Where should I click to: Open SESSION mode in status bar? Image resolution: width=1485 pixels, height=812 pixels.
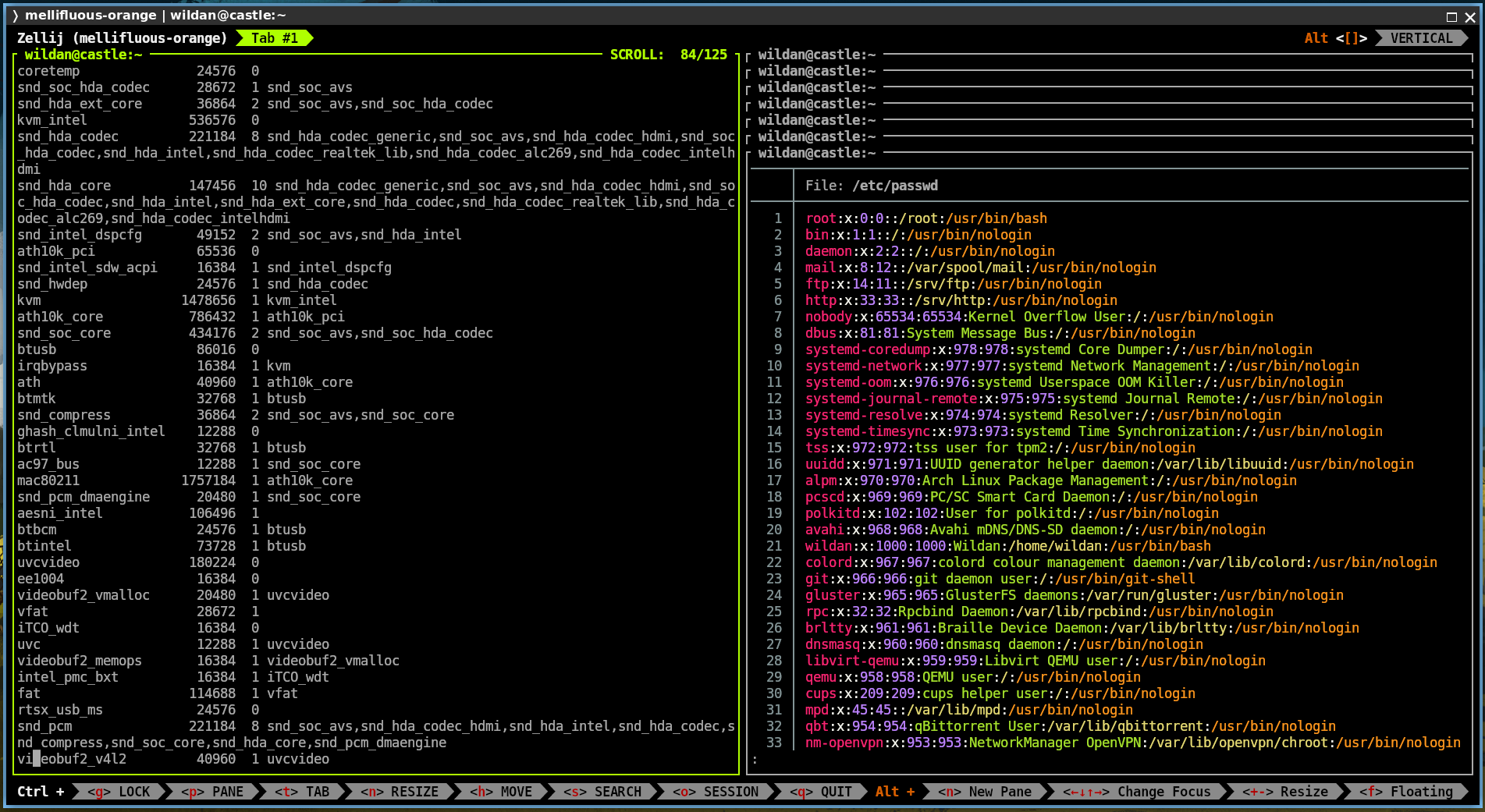[716, 792]
